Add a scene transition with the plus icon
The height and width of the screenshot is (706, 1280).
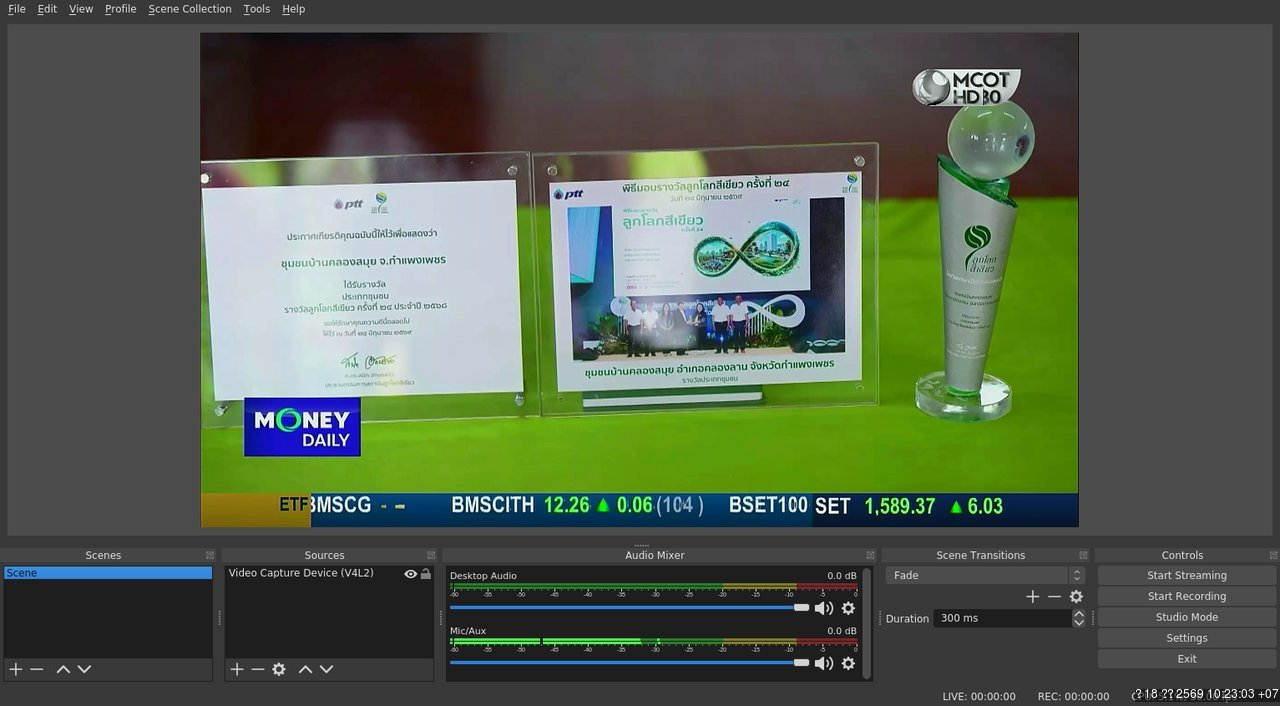(1033, 596)
